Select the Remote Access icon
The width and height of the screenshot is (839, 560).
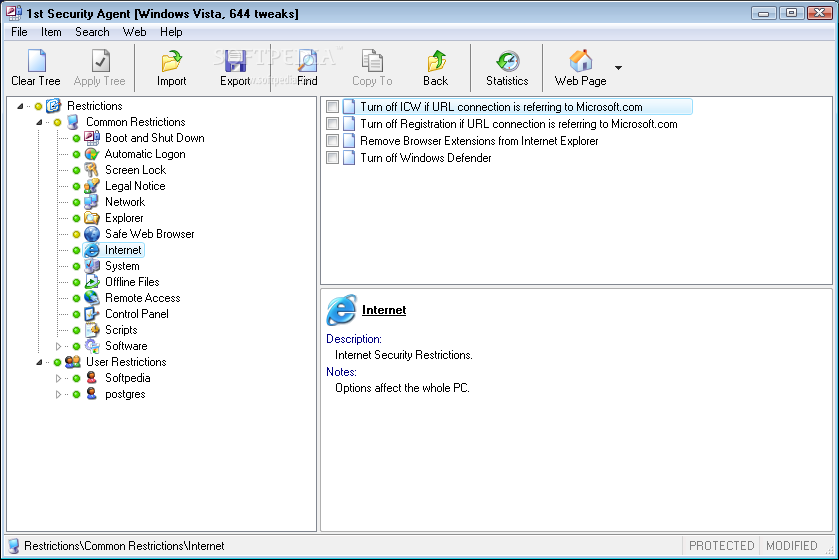coord(92,298)
